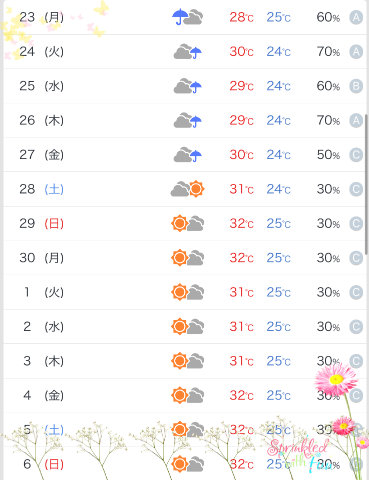
Task: Click the reliability badge C on day 27
Action: coord(356,155)
